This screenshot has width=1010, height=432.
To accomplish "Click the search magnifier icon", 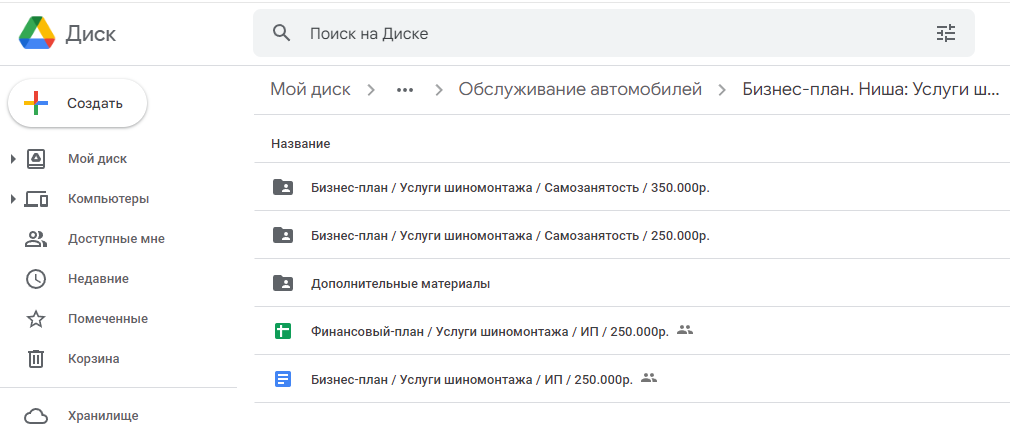I will pyautogui.click(x=281, y=33).
